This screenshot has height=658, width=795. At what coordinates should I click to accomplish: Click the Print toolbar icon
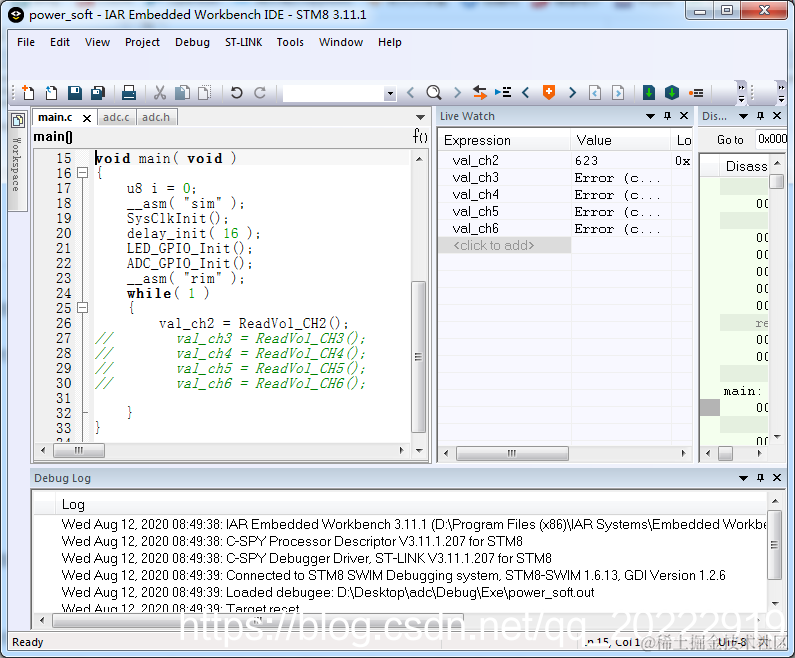(x=129, y=93)
